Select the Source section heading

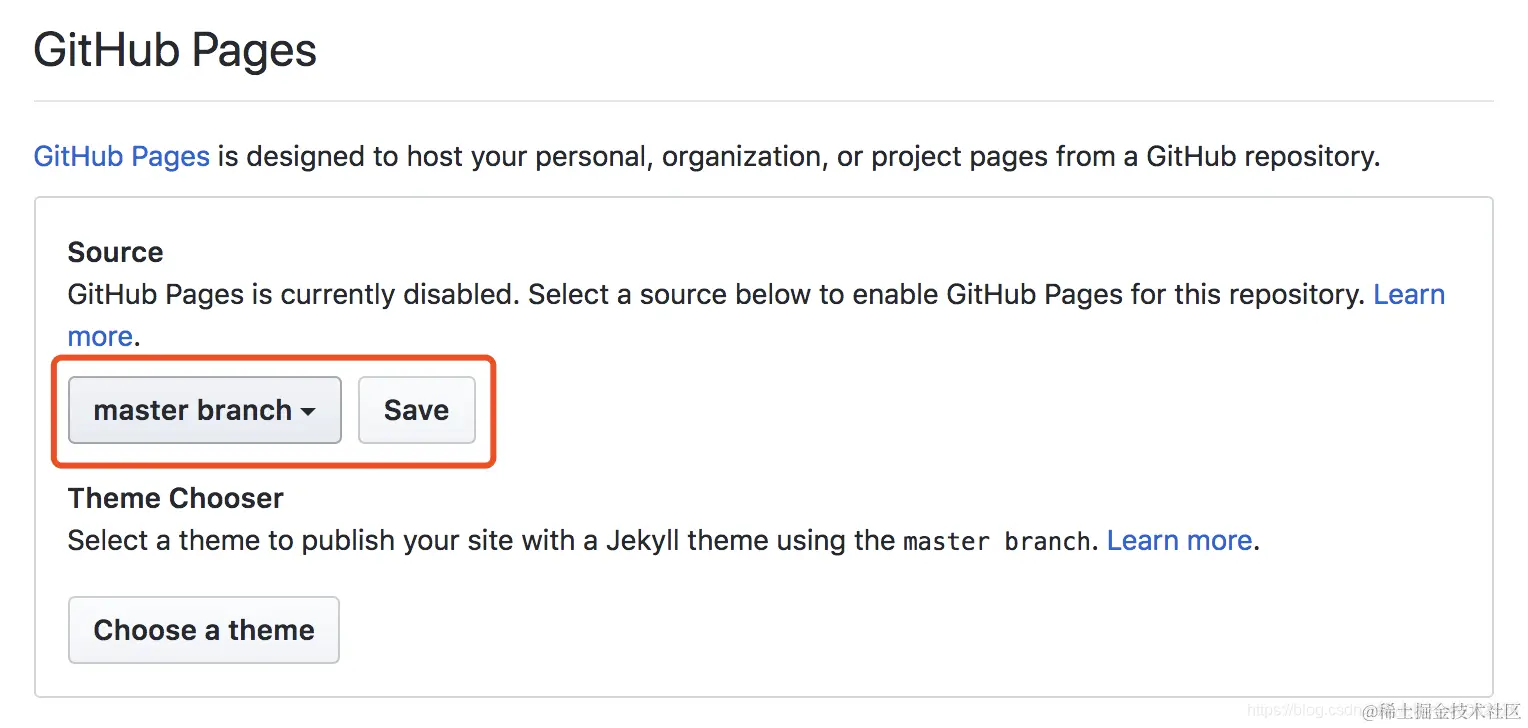pyautogui.click(x=115, y=252)
